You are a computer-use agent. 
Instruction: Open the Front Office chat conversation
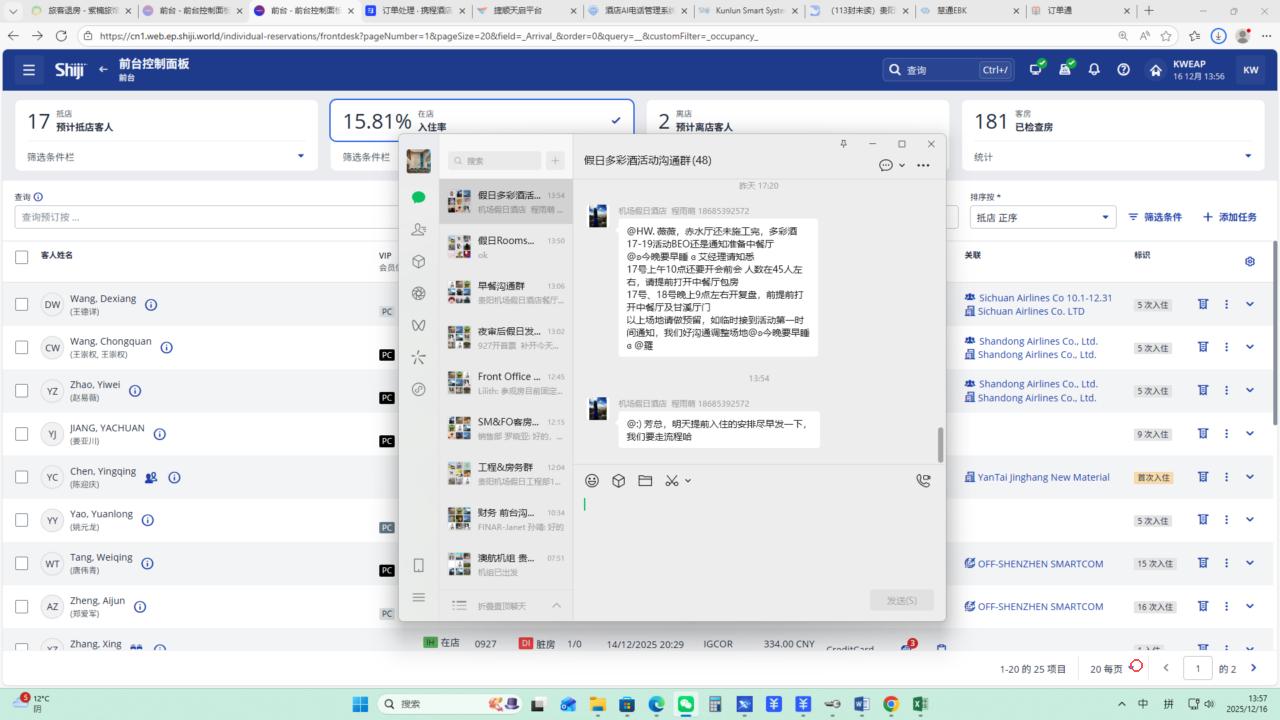pyautogui.click(x=505, y=383)
